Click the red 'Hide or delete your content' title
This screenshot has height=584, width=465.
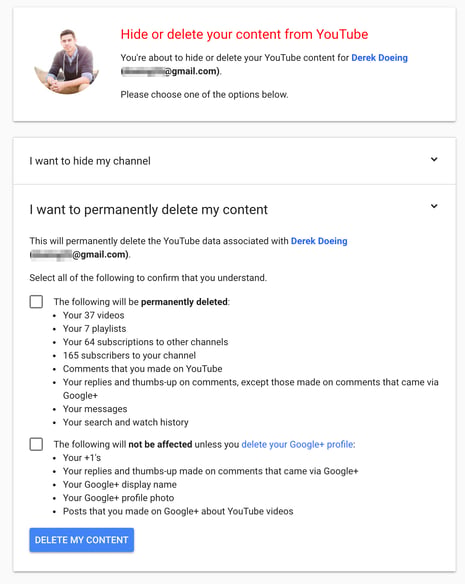[x=244, y=34]
